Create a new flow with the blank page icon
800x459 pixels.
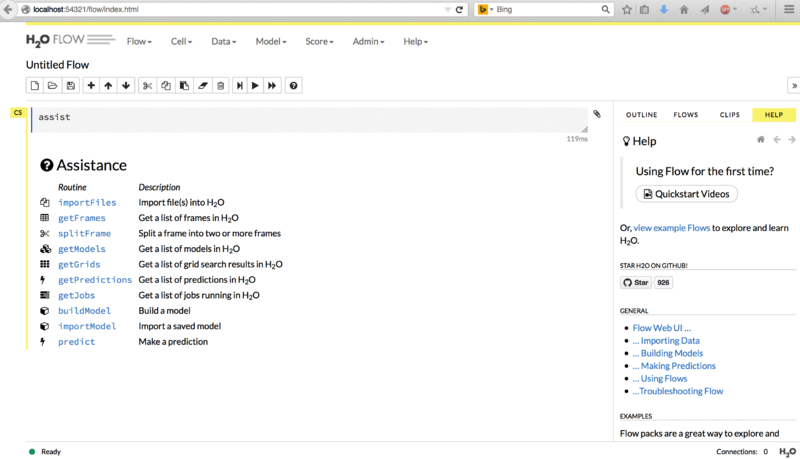click(x=35, y=86)
